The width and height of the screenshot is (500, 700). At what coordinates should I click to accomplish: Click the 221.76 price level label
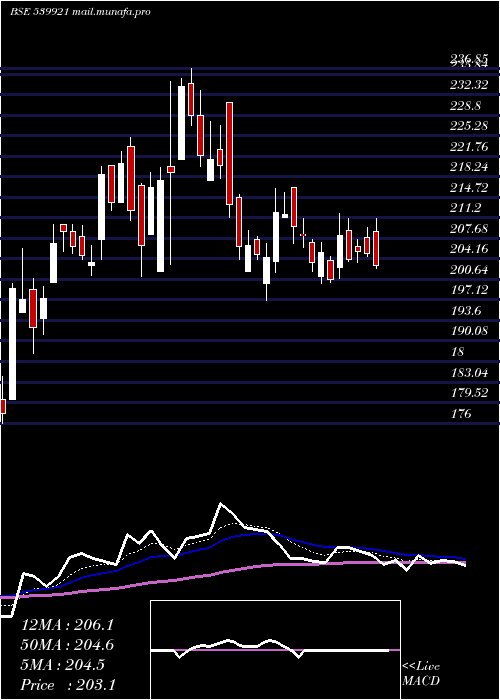[x=469, y=146]
